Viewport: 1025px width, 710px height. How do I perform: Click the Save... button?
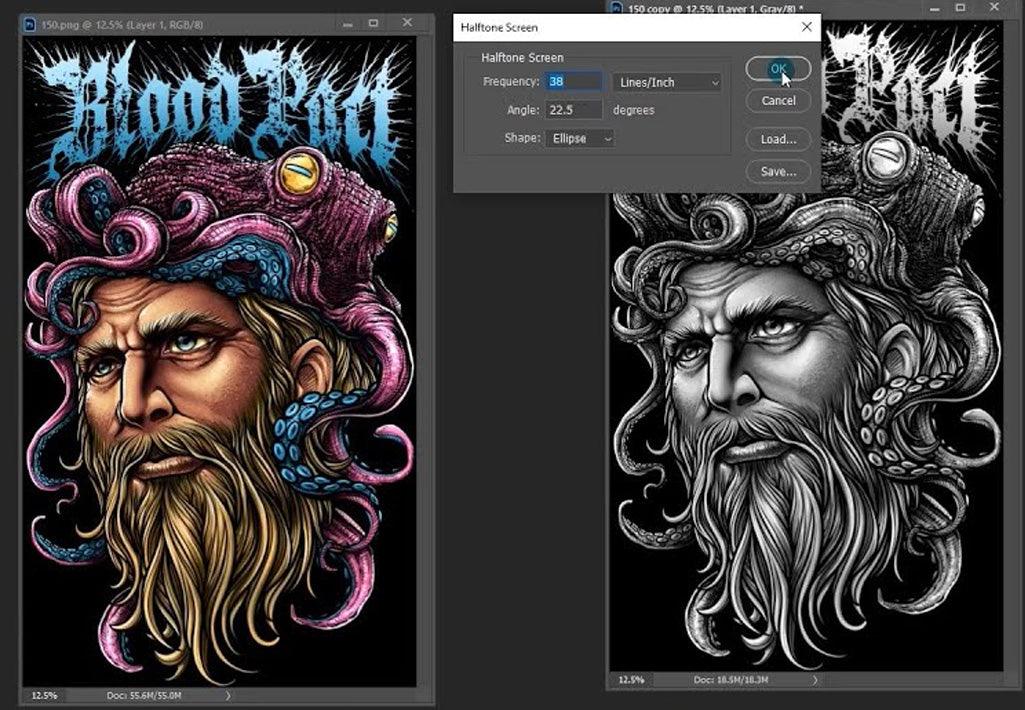777,172
